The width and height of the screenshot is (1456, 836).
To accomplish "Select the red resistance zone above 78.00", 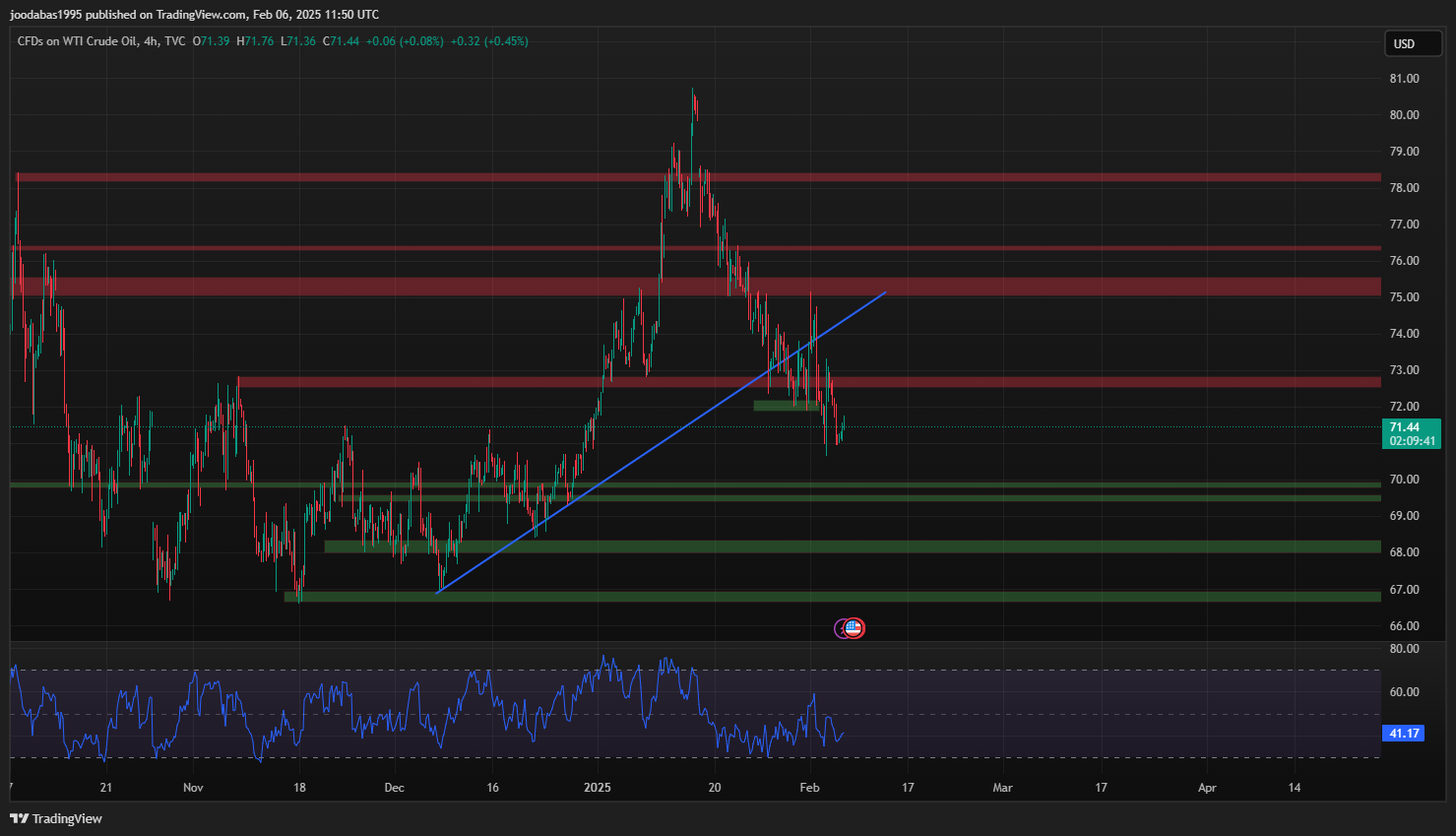I will 696,177.
